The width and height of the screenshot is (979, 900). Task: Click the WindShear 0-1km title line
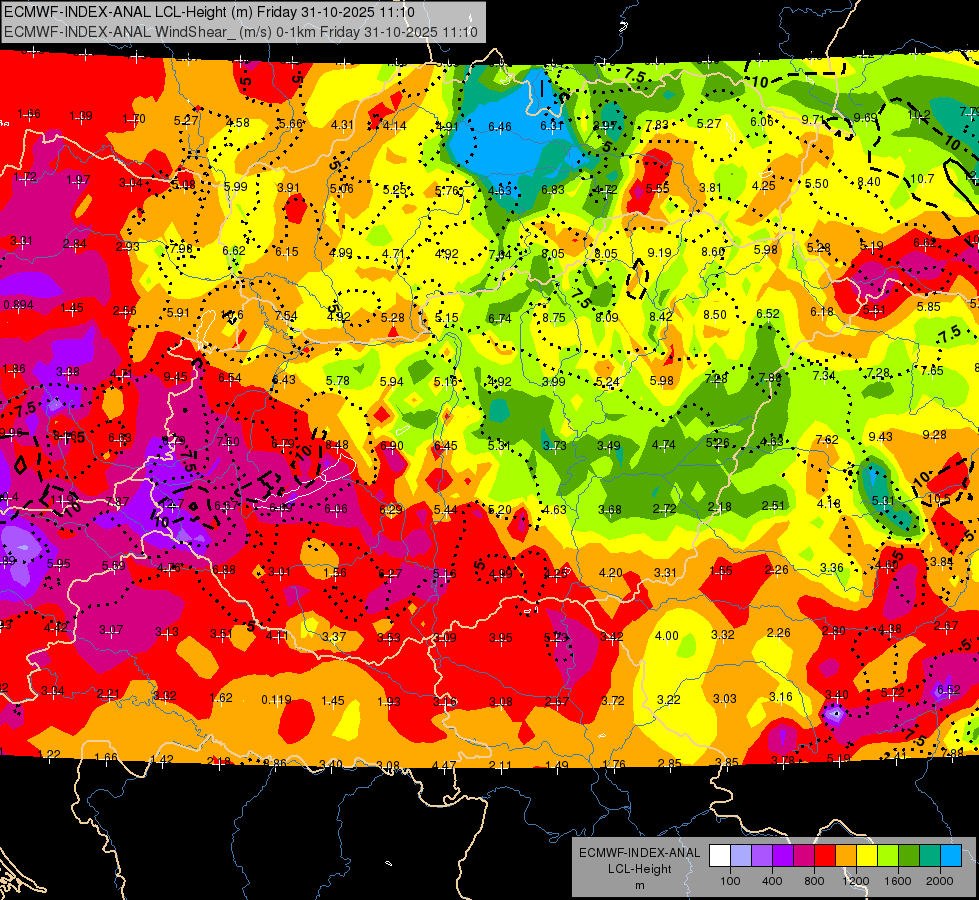241,32
